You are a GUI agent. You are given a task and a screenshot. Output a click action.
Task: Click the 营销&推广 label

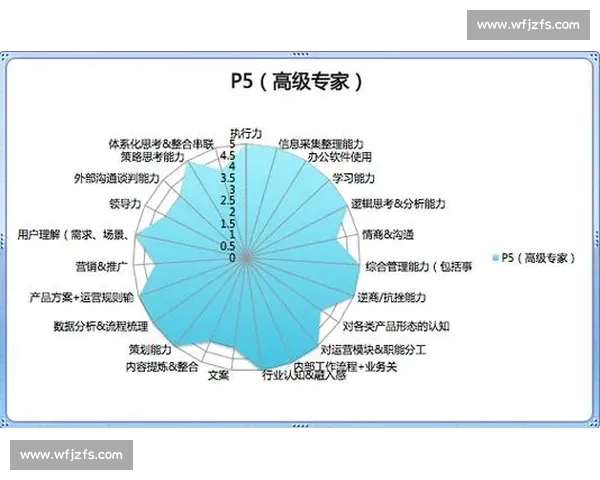click(x=101, y=266)
